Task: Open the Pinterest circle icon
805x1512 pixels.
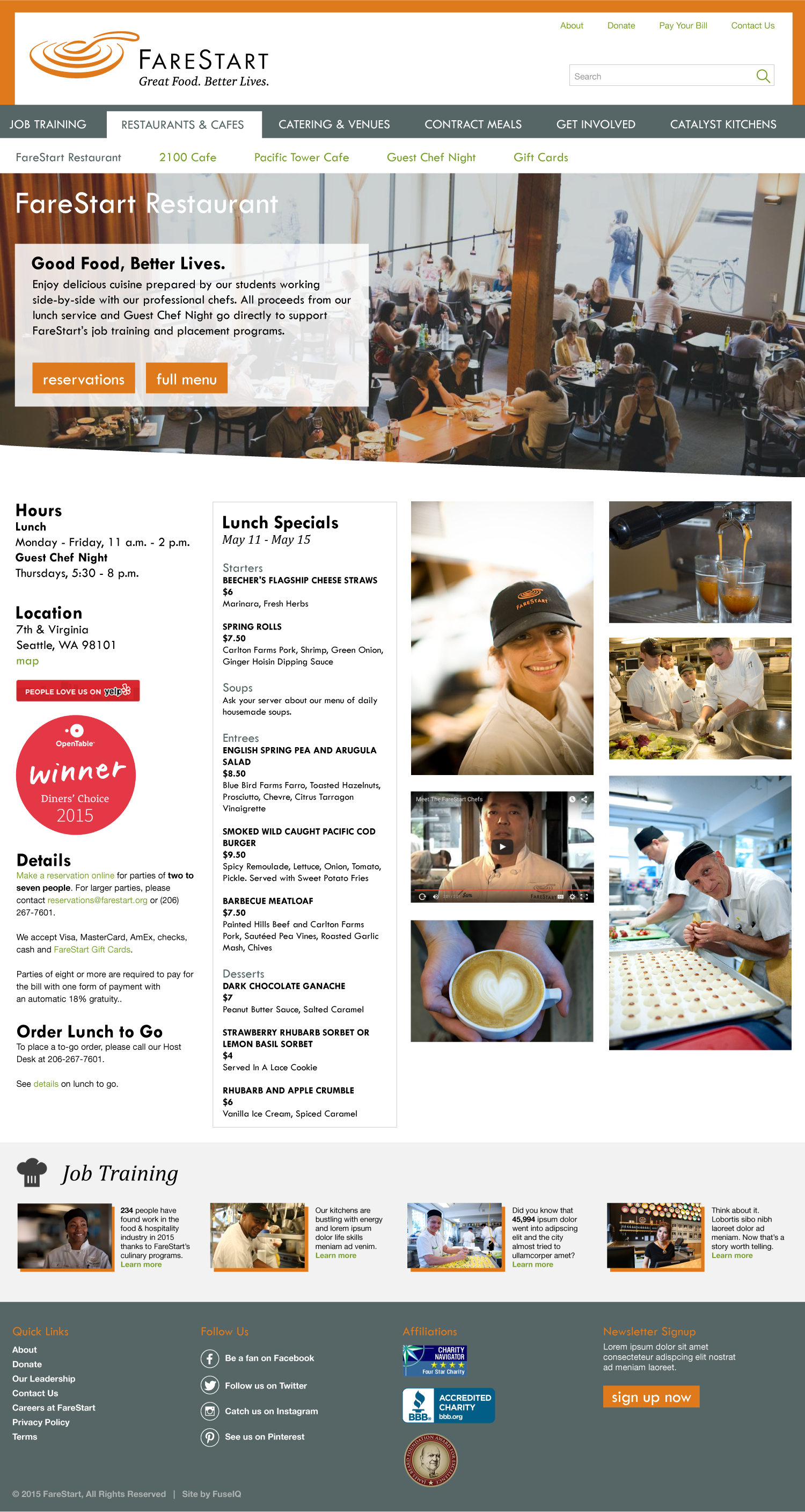Action: 209,1436
